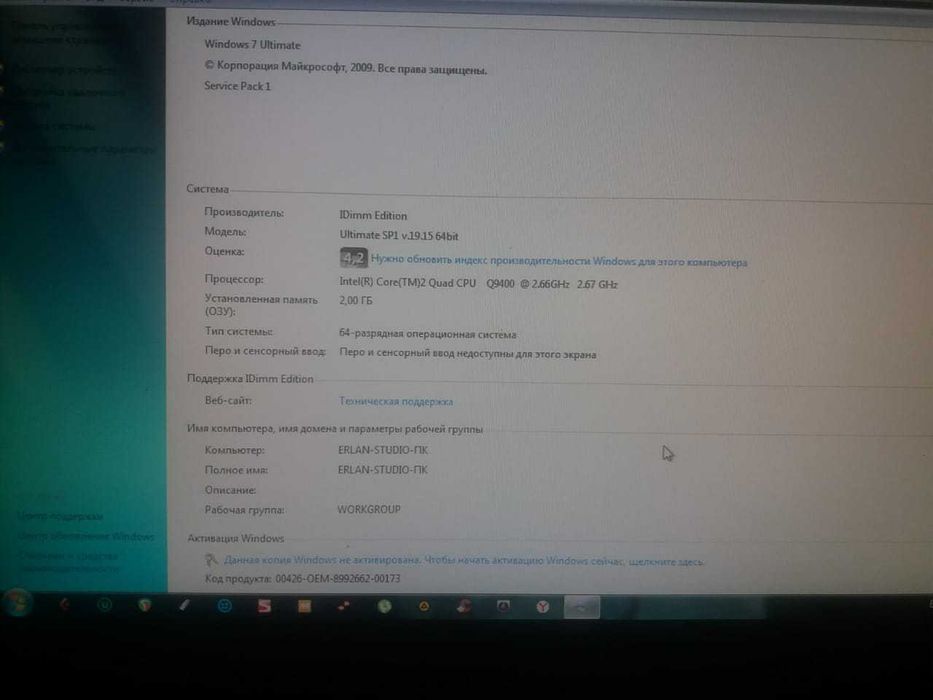Open the green round clock taskbar icon
Screen dimensions: 933x700
tap(384, 606)
